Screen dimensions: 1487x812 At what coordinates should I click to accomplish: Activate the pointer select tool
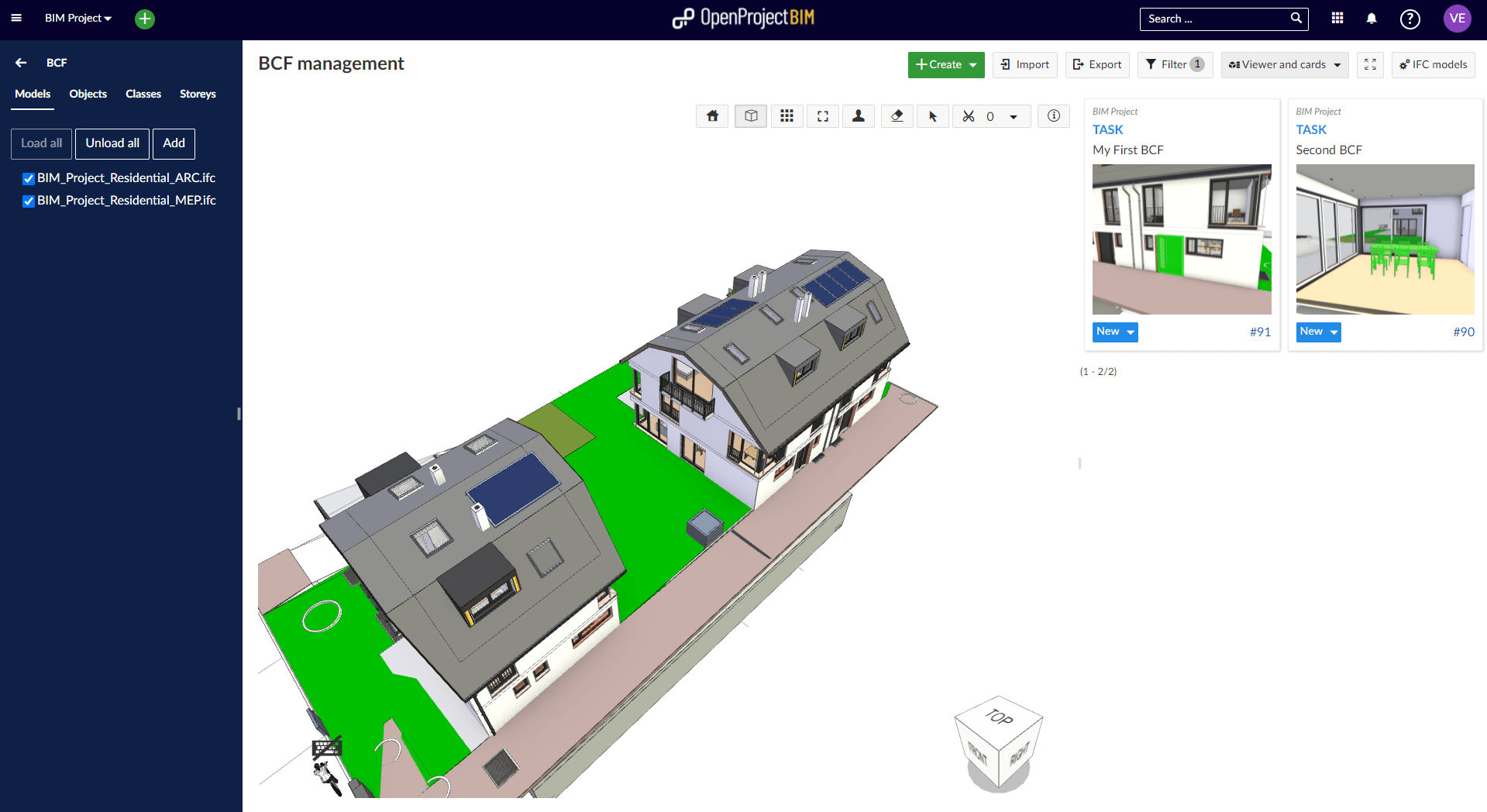point(932,116)
